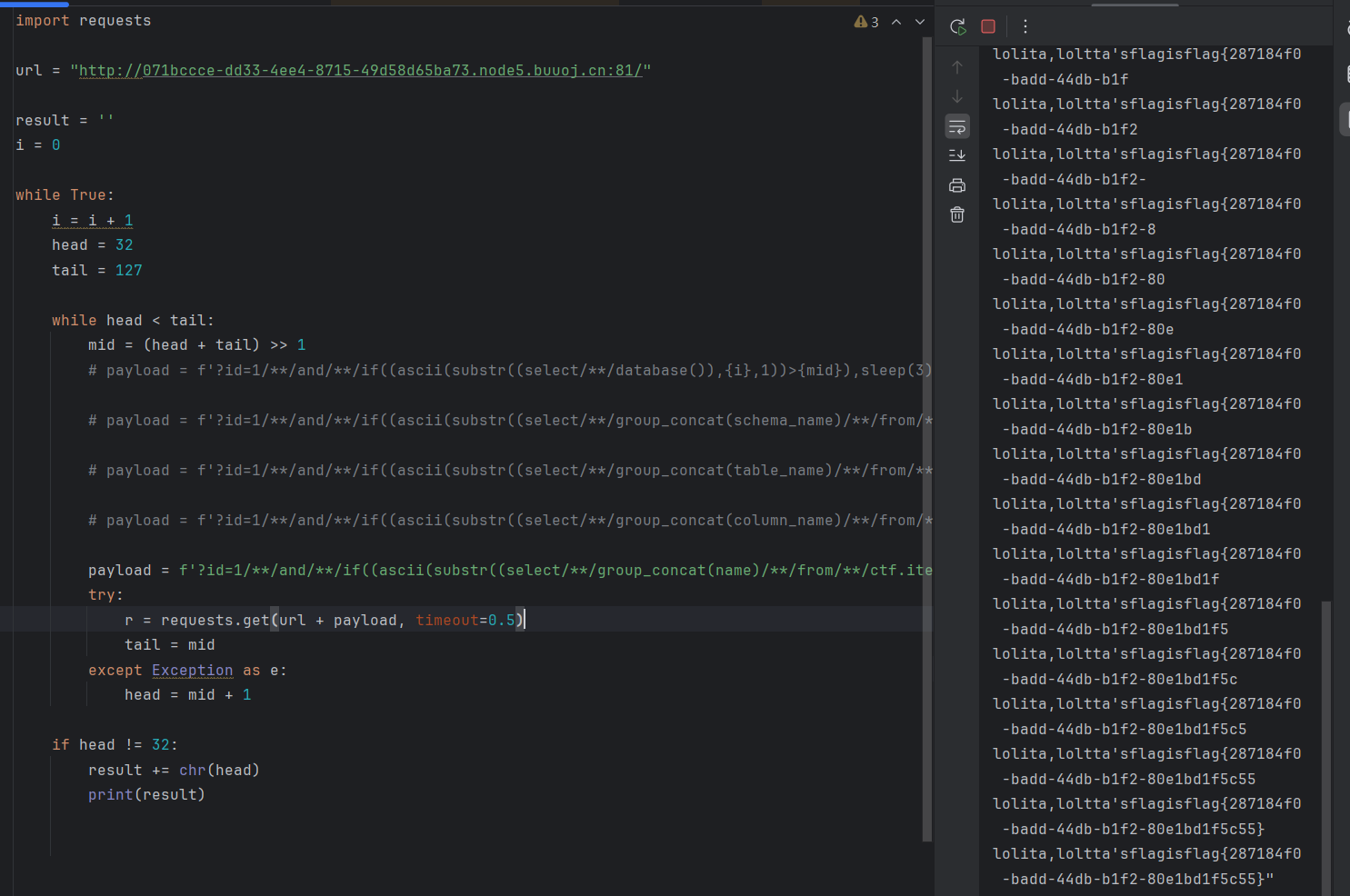This screenshot has width=1350, height=896.
Task: Click commented payload with table_name query
Action: click(x=510, y=471)
